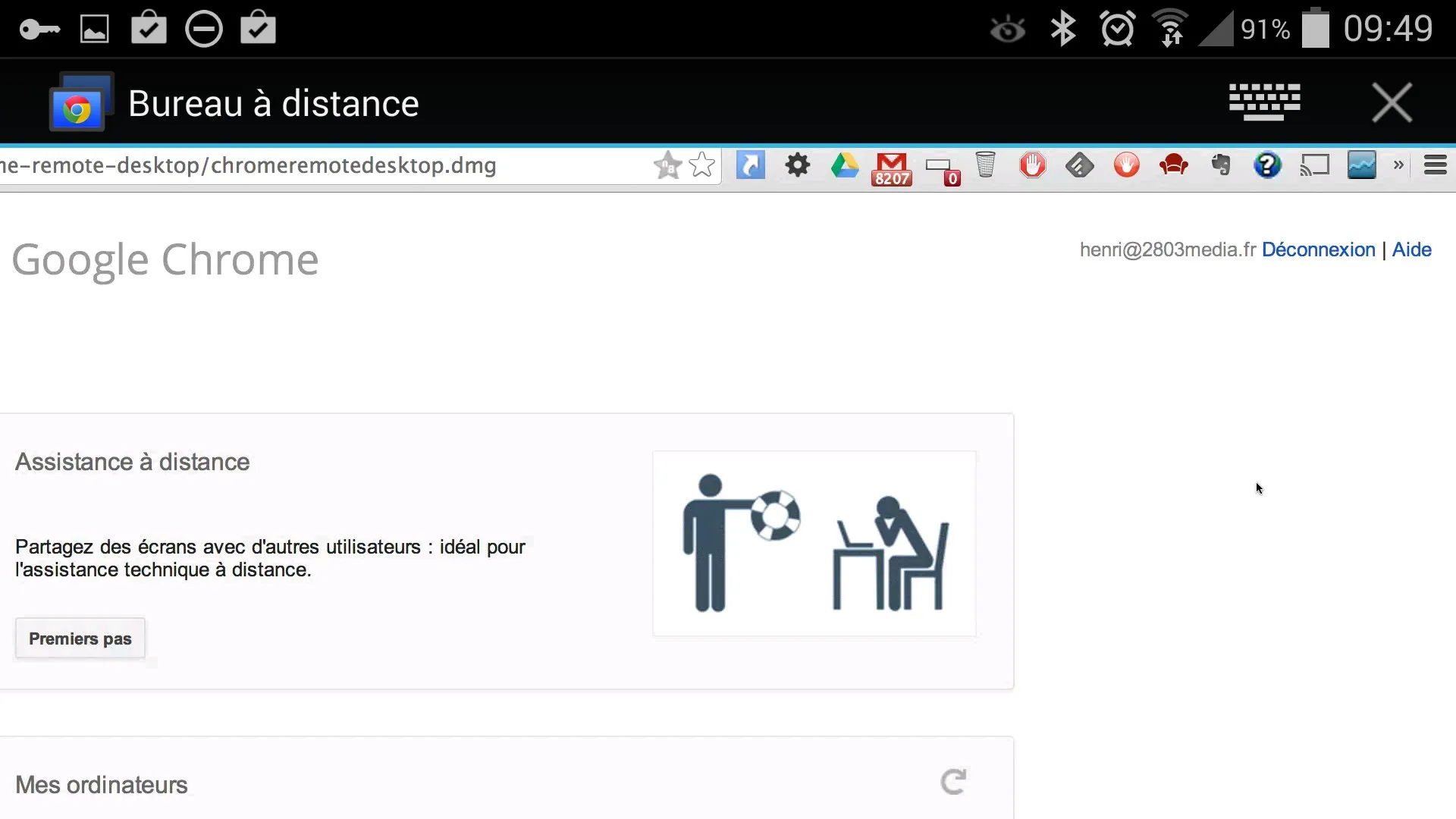Screen dimensions: 1456x819
Task: Click the extension with 0 badge
Action: click(943, 170)
